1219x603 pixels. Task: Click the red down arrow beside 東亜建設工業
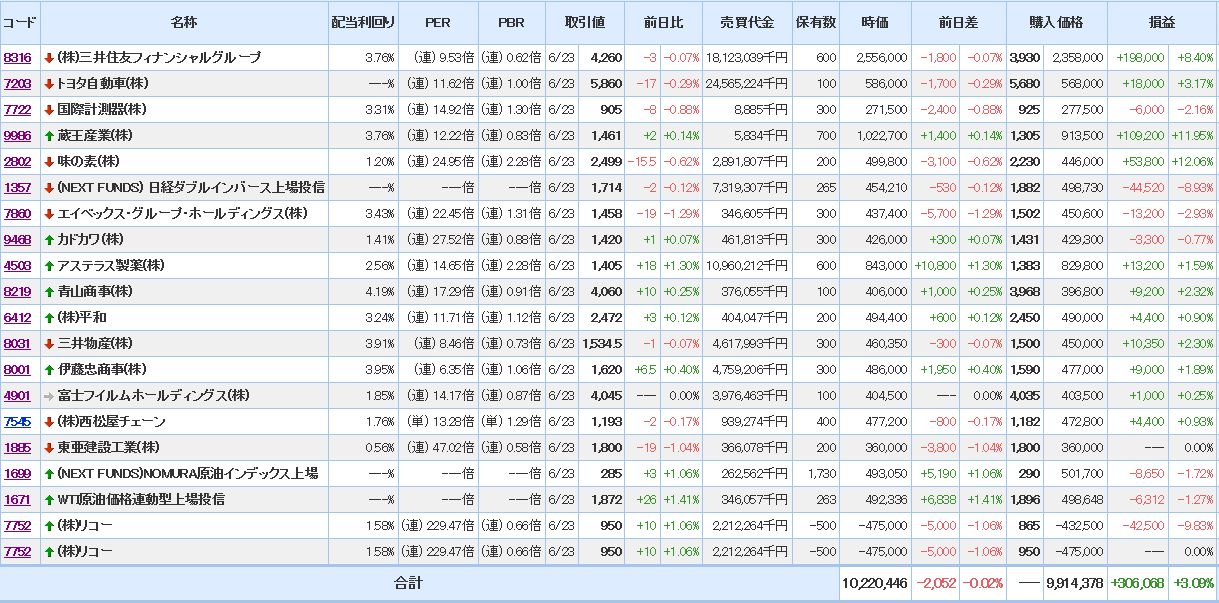[48, 448]
